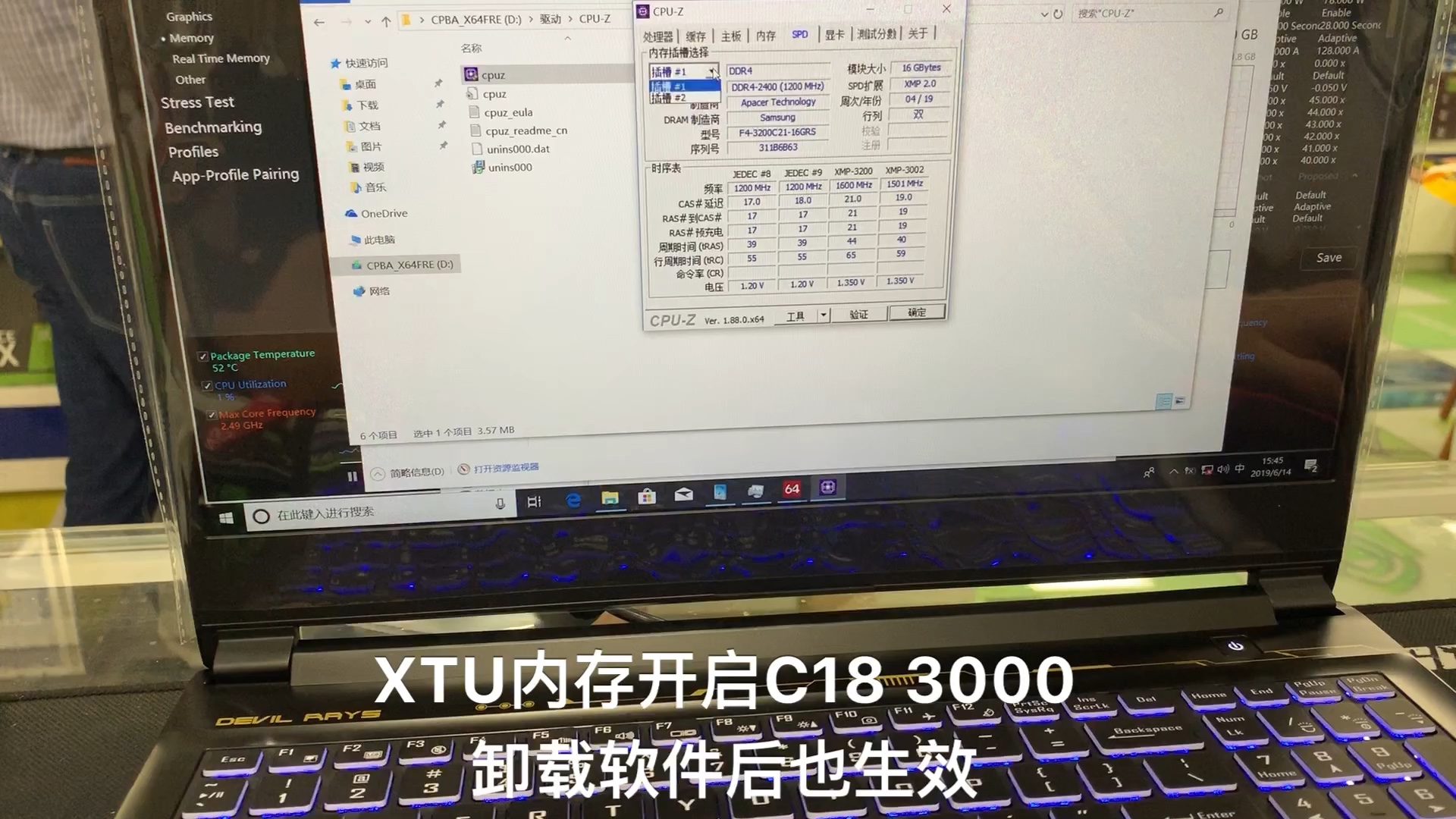Click the SPD tab in CPU-Z
1456x819 pixels.
pos(800,34)
